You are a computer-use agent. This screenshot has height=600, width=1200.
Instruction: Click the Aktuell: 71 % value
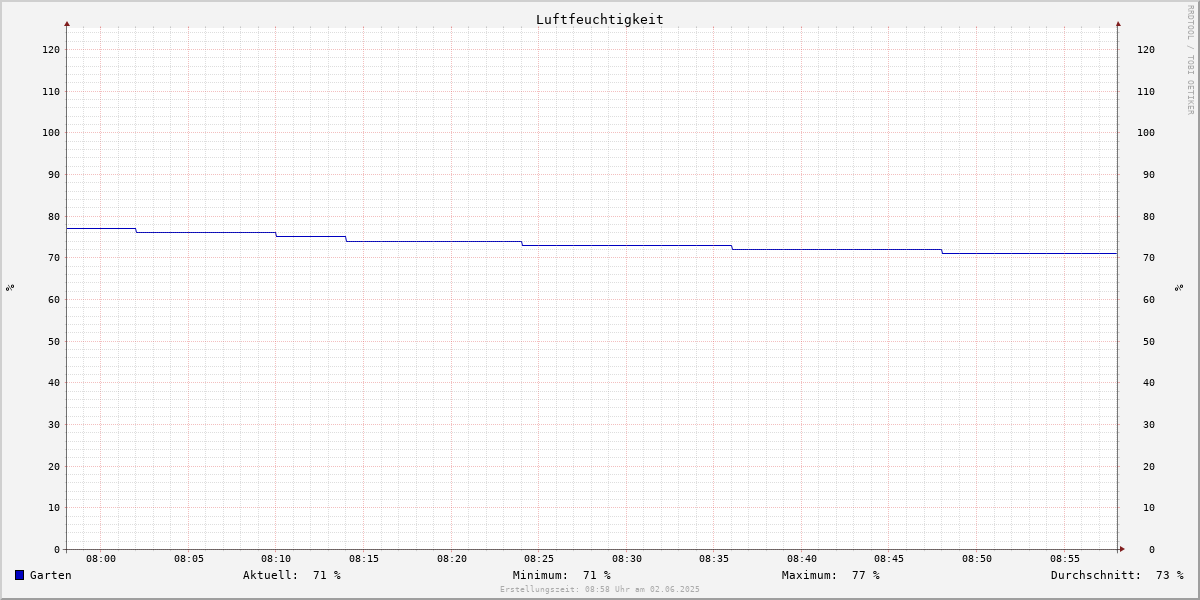tap(292, 575)
